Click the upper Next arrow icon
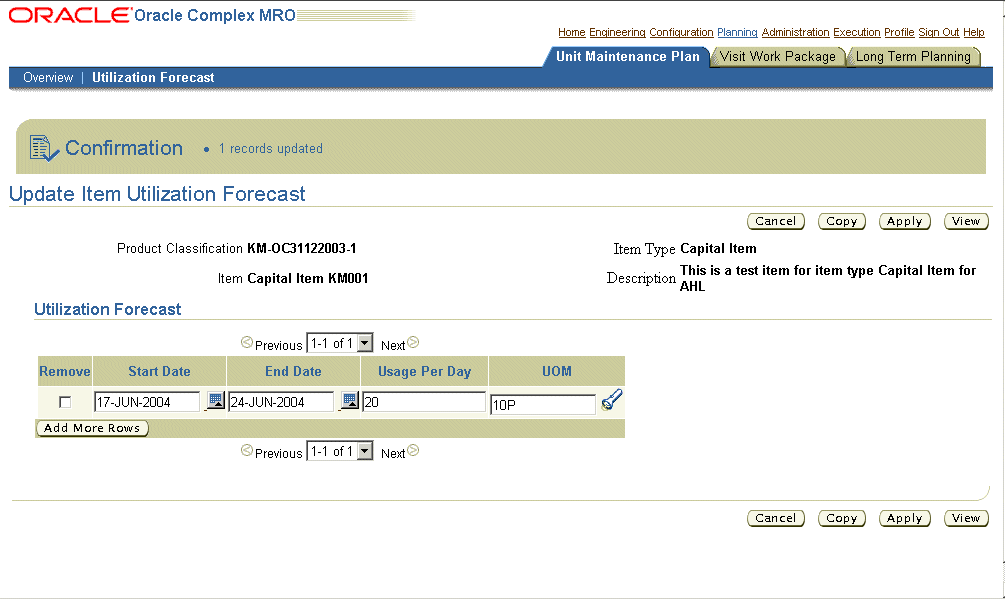 413,343
